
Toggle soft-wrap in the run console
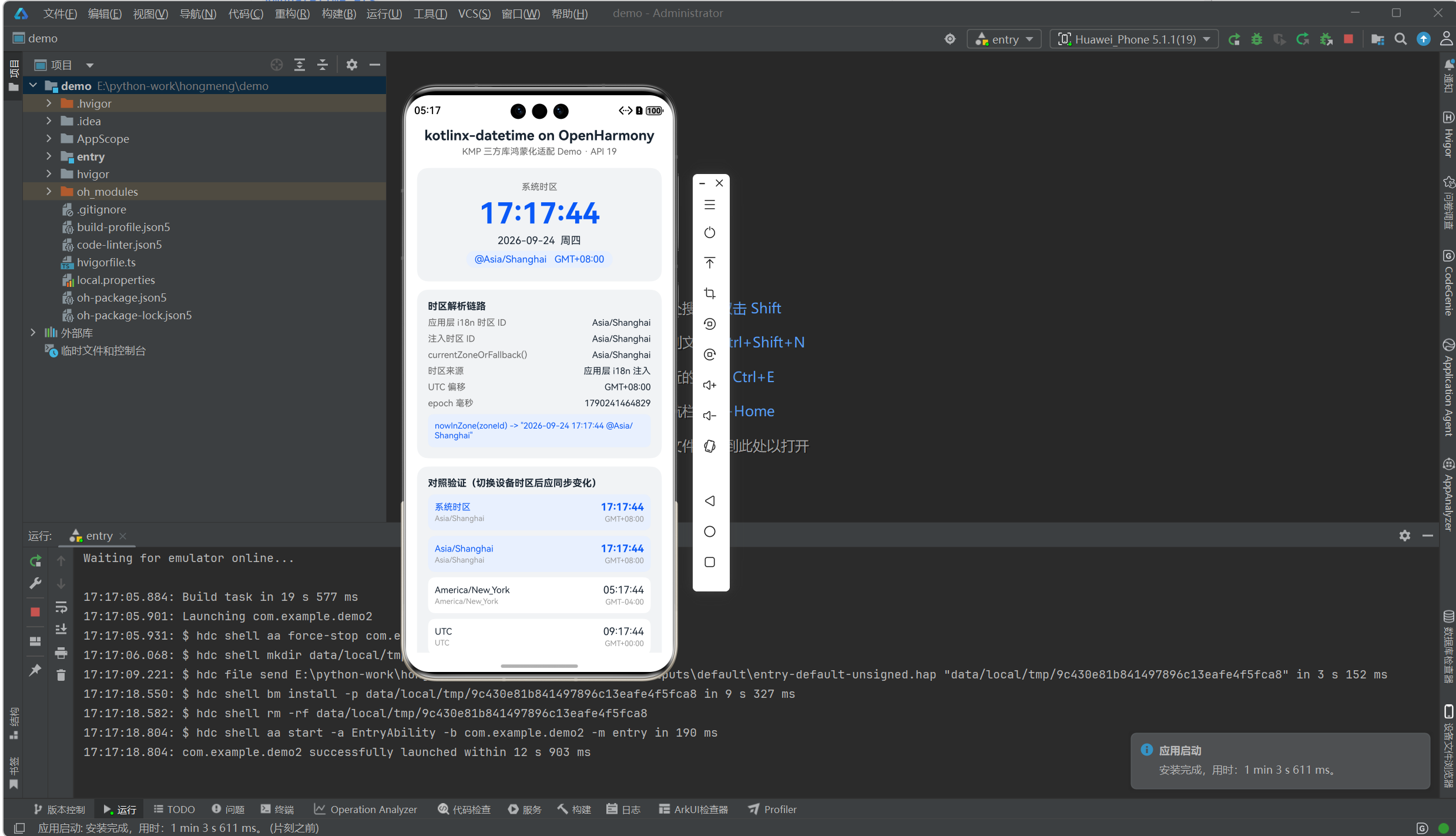[x=61, y=607]
